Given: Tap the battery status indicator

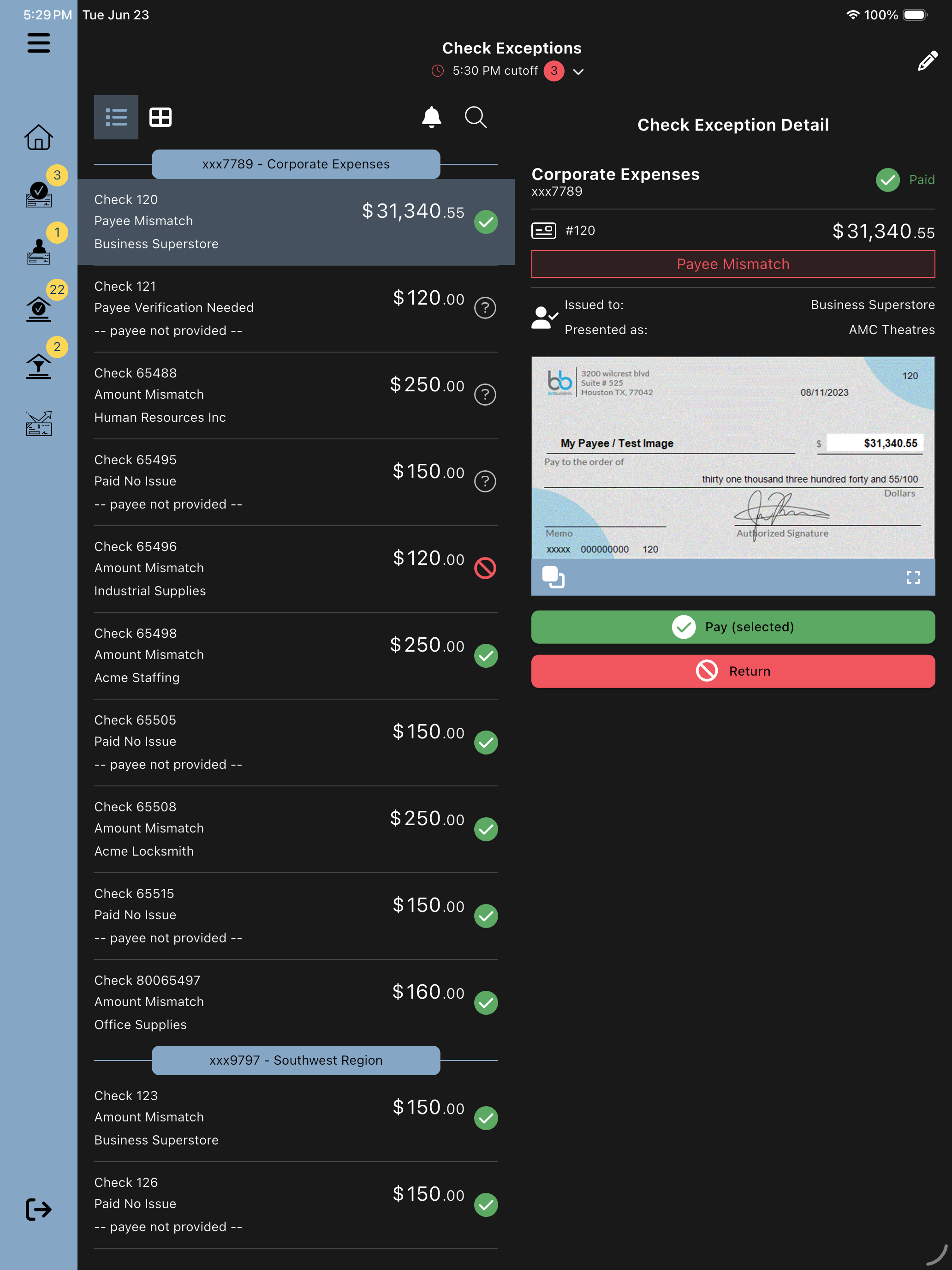Looking at the screenshot, I should (x=916, y=15).
